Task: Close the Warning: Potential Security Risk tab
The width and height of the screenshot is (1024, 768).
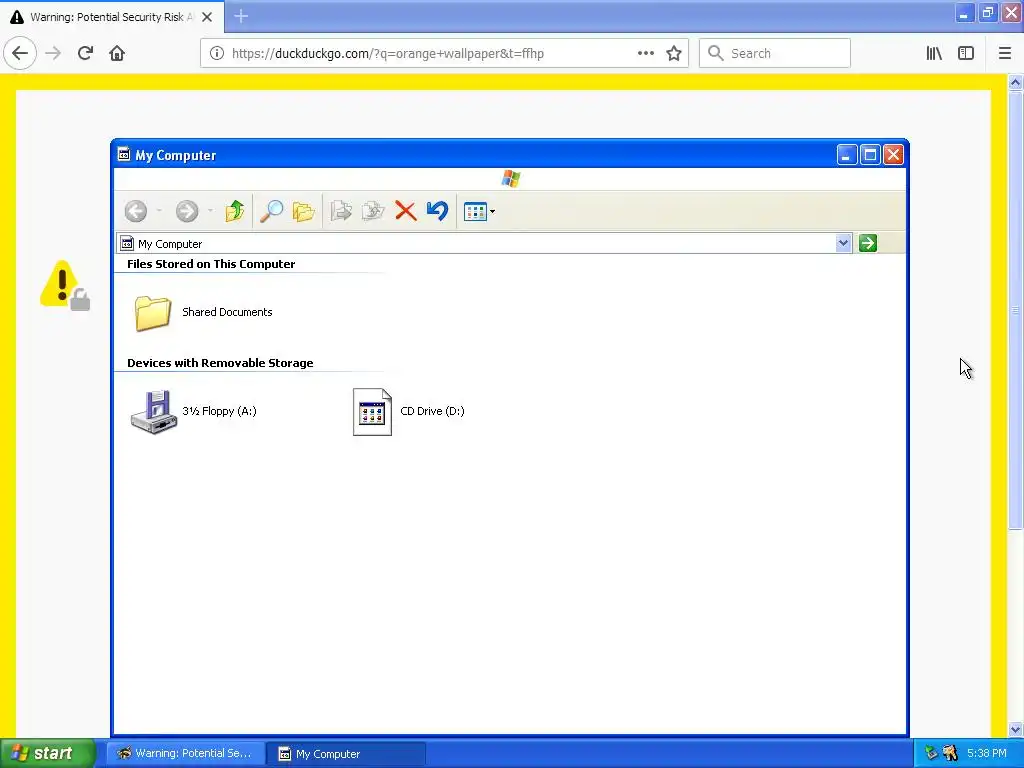Action: pyautogui.click(x=207, y=17)
